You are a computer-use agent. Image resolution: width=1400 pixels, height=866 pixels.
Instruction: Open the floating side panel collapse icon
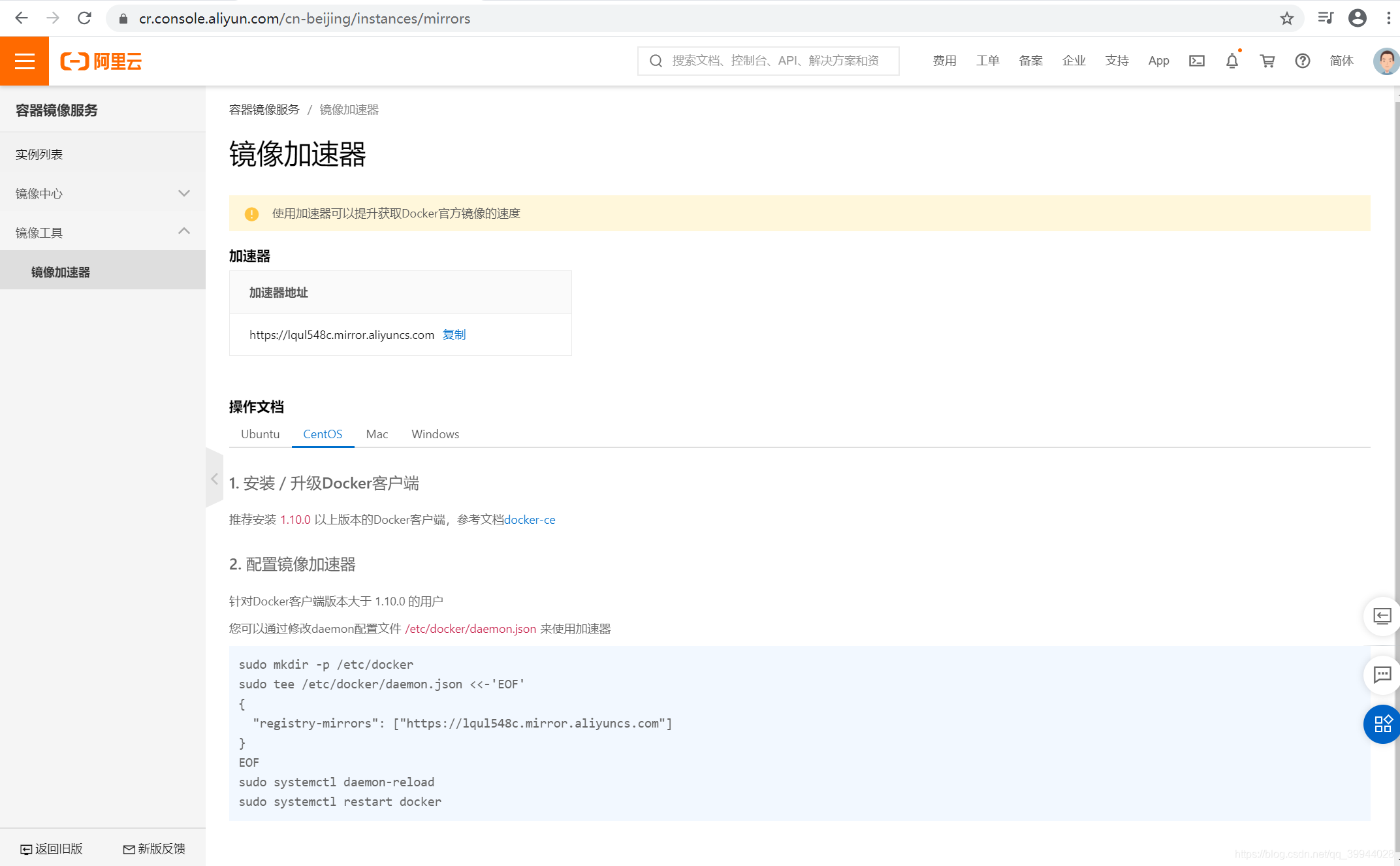pyautogui.click(x=1382, y=616)
